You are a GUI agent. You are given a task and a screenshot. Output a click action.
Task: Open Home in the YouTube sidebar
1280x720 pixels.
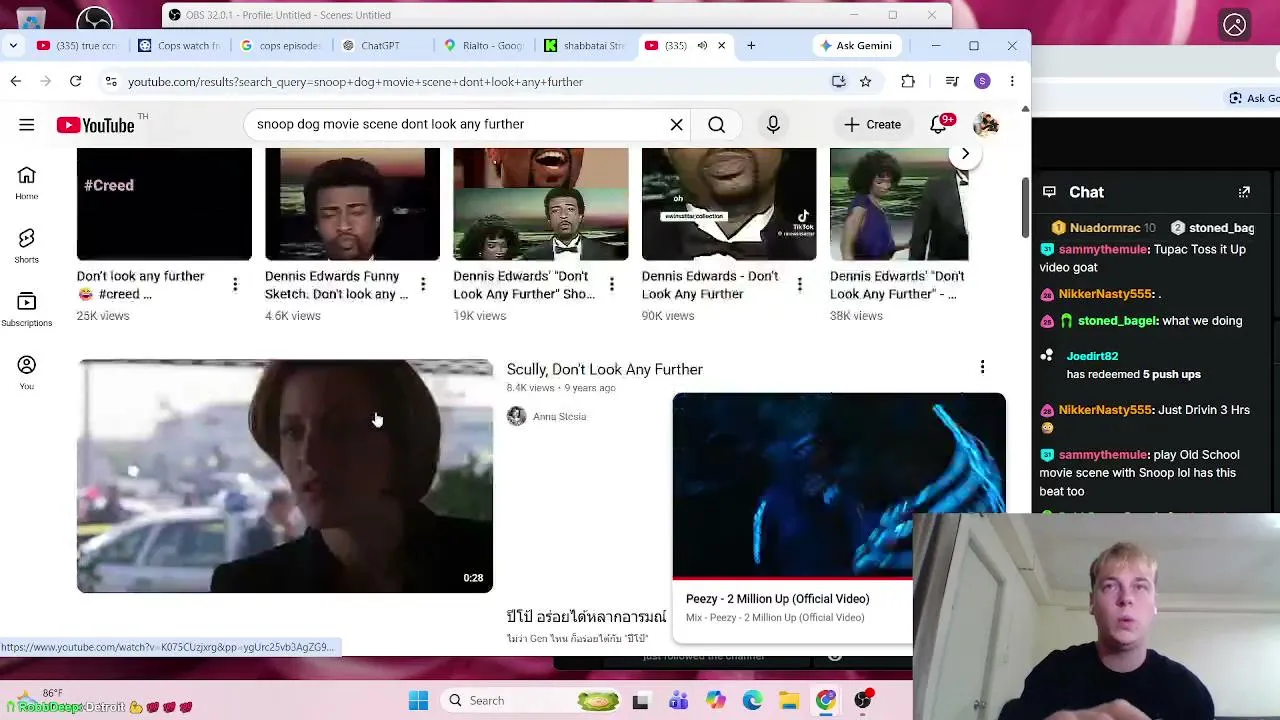27,183
